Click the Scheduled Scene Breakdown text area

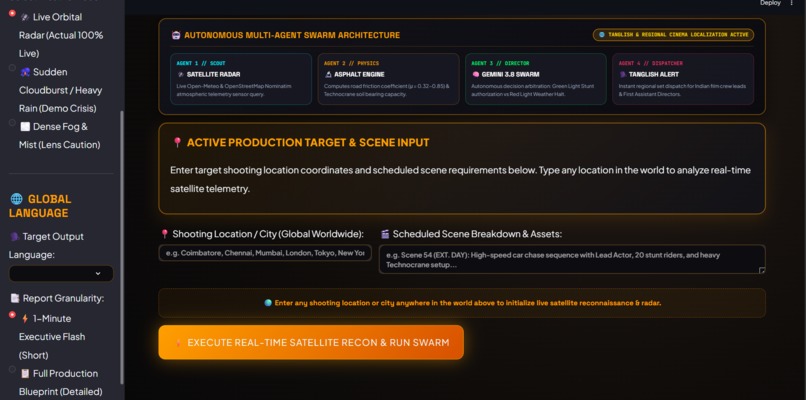(572, 260)
